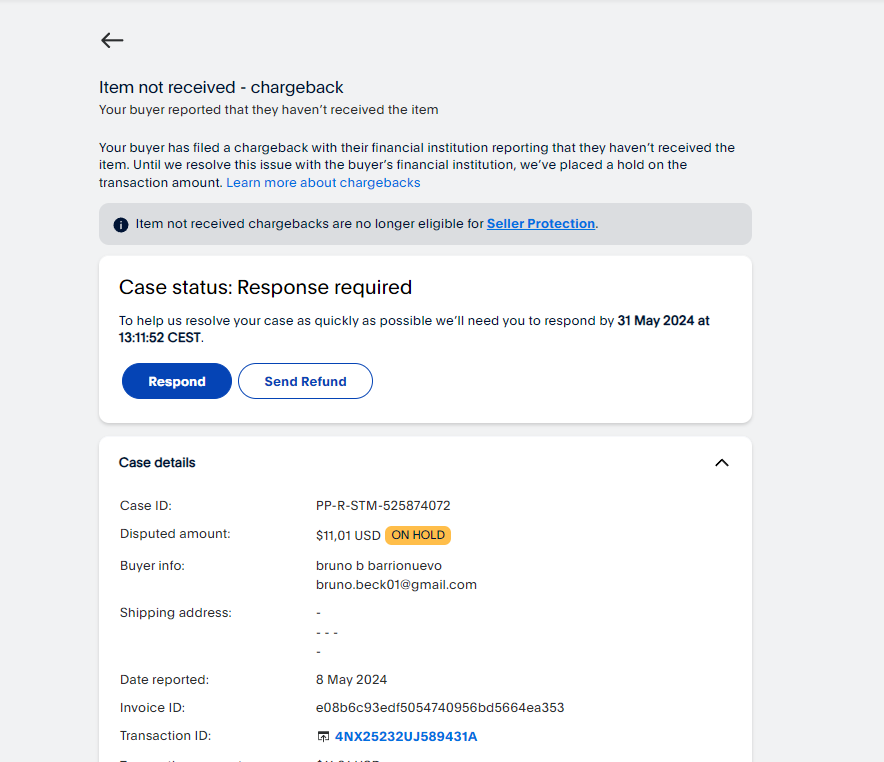Screen dimensions: 884x762
Task: Click the buyer email bruno.beck01@gmail.com
Action: click(x=396, y=585)
